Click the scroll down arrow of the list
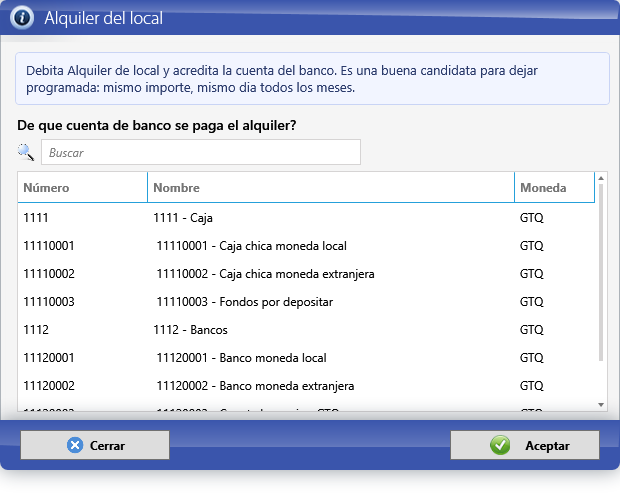The width and height of the screenshot is (620, 493). (601, 404)
